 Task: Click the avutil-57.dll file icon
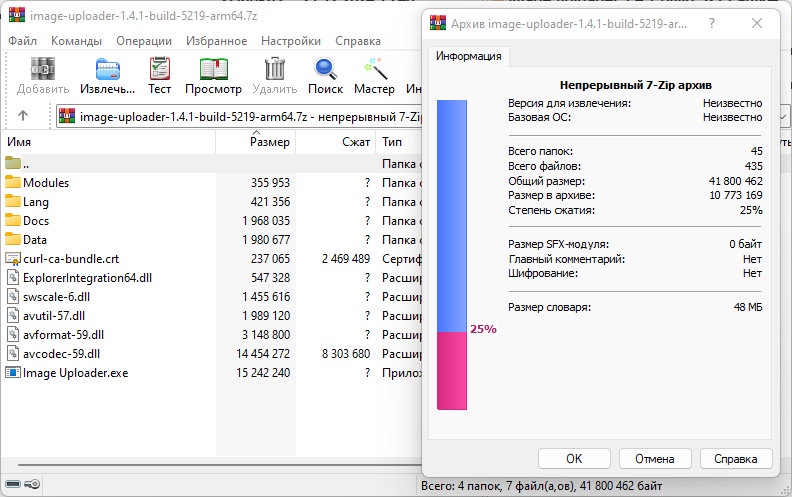pyautogui.click(x=13, y=315)
